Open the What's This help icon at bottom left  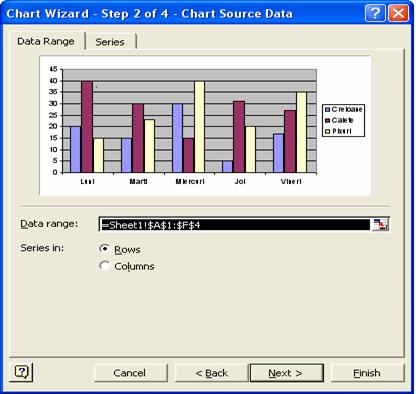22,372
